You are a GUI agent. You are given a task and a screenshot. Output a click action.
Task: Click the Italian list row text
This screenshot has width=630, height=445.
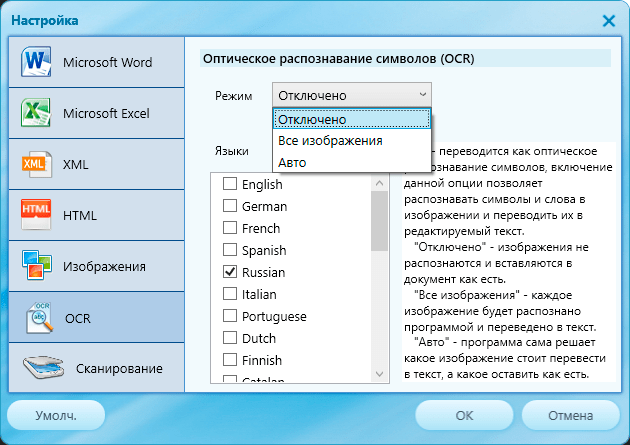coord(259,294)
